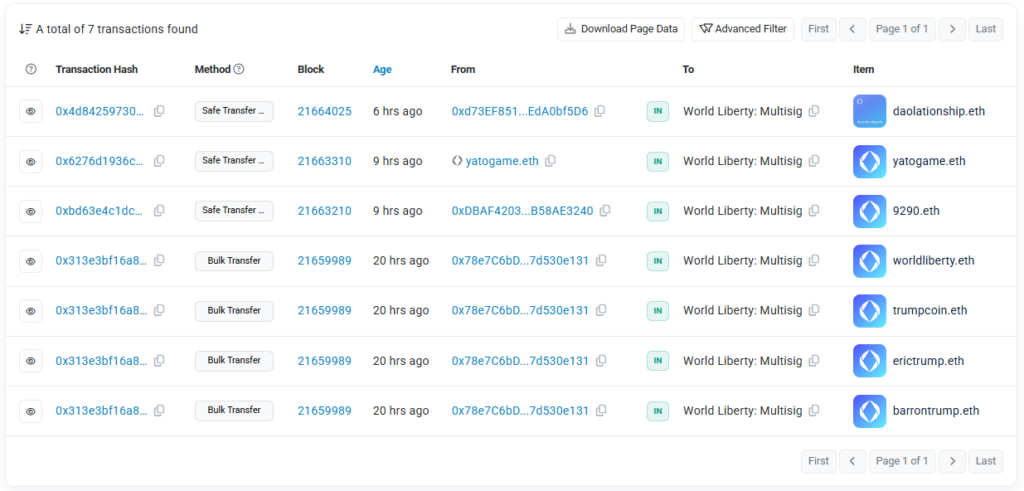This screenshot has height=491, width=1024.
Task: Copy From address in barrontrump.eth row
Action: tap(601, 411)
